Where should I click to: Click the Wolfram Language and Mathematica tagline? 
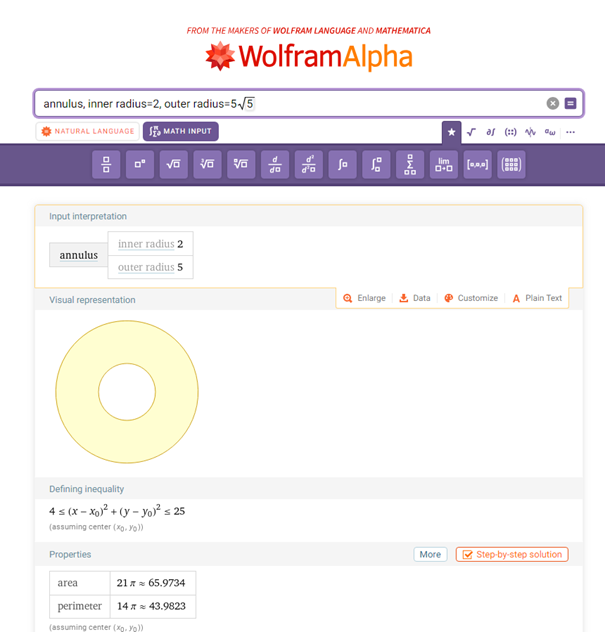click(x=309, y=31)
